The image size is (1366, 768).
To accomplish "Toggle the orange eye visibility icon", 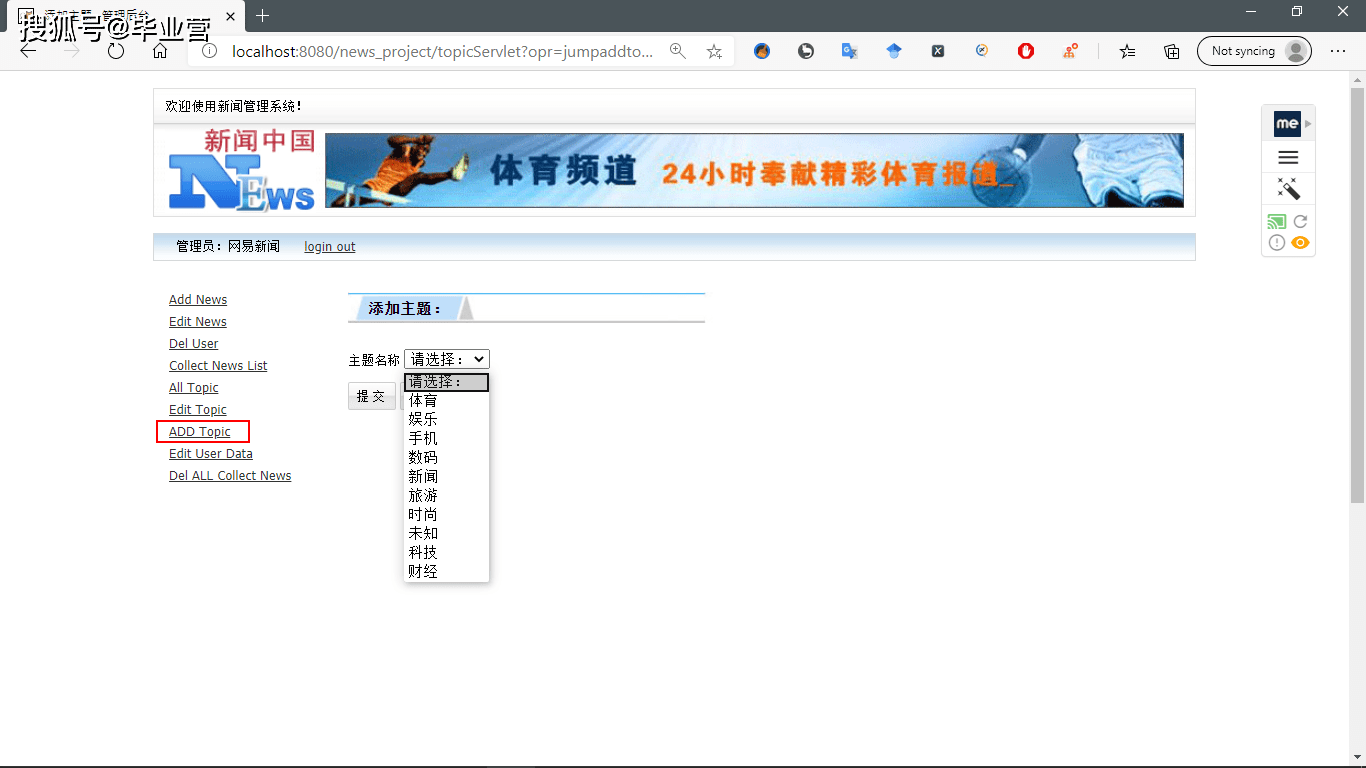I will coord(1300,243).
